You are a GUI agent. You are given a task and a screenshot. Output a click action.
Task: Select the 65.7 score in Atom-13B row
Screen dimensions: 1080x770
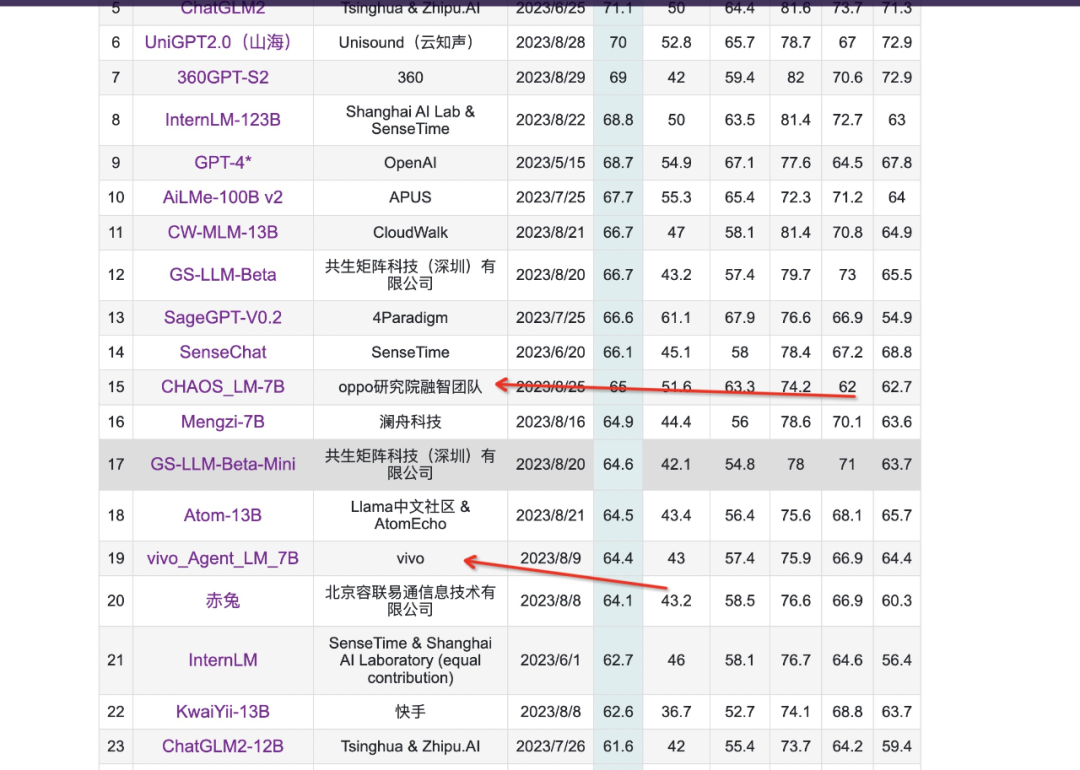[x=897, y=515]
